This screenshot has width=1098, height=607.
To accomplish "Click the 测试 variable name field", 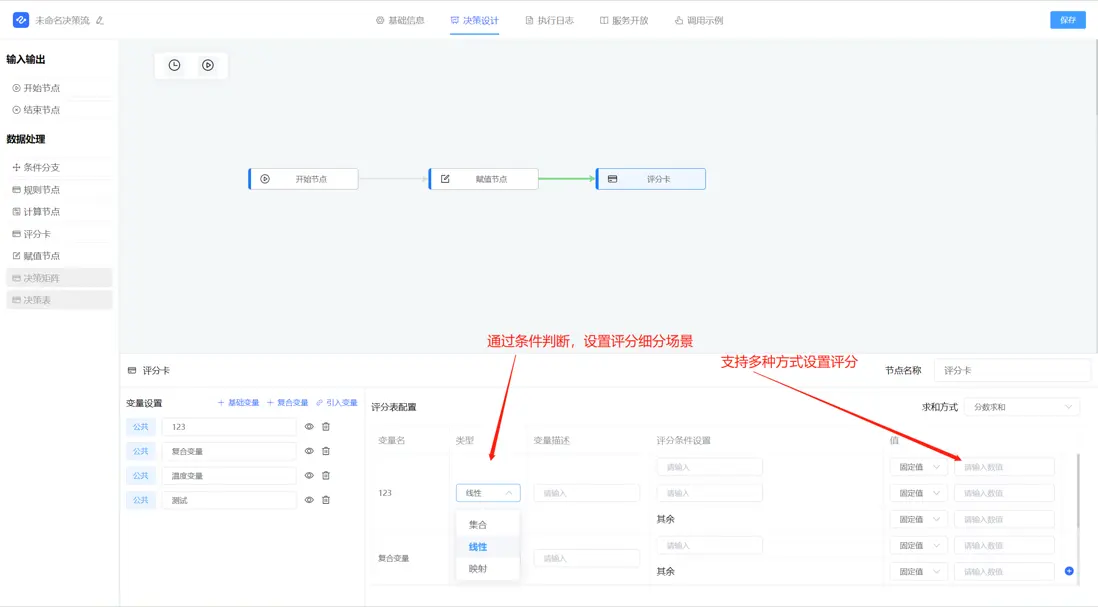I will coord(229,500).
